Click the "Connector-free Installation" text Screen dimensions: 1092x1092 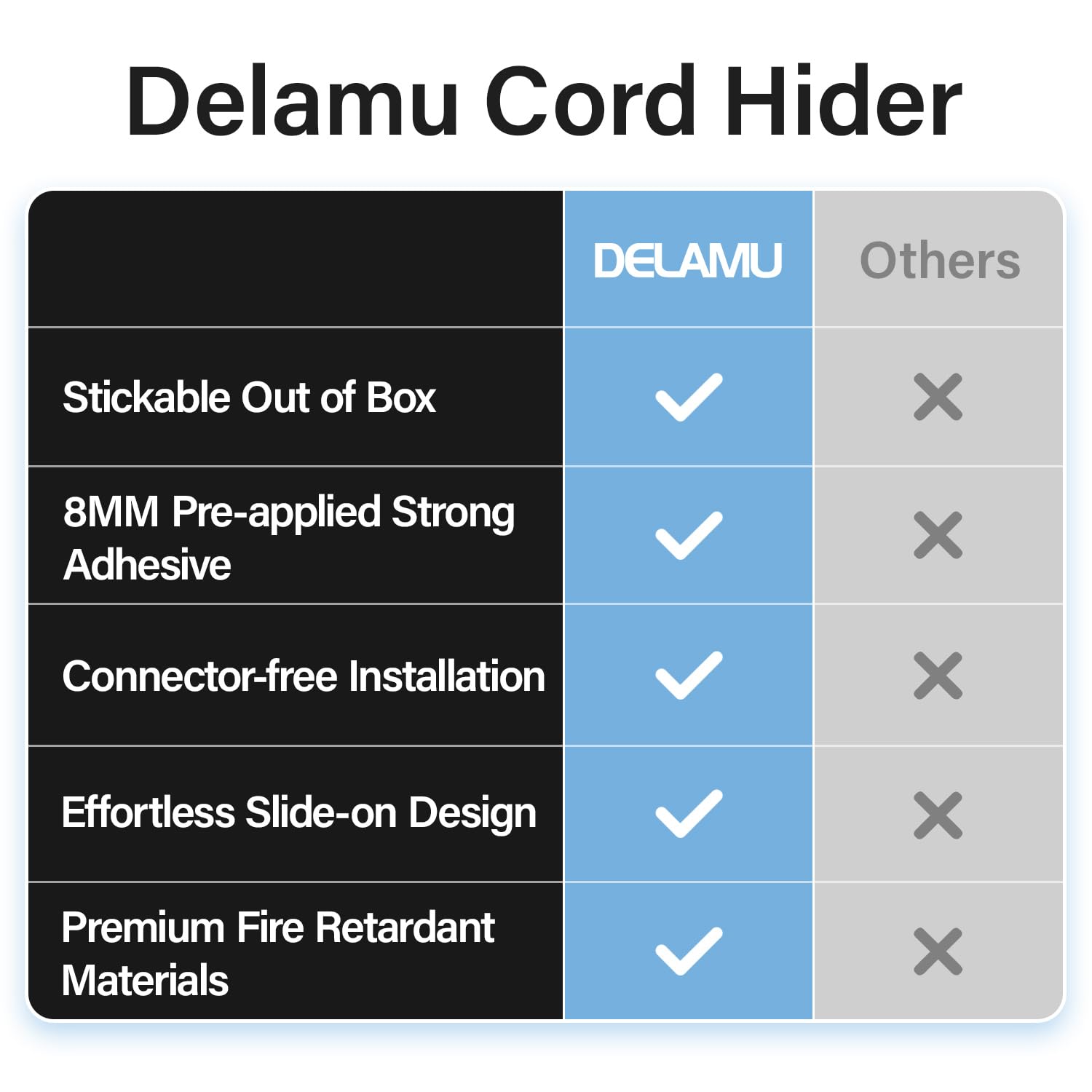(304, 676)
